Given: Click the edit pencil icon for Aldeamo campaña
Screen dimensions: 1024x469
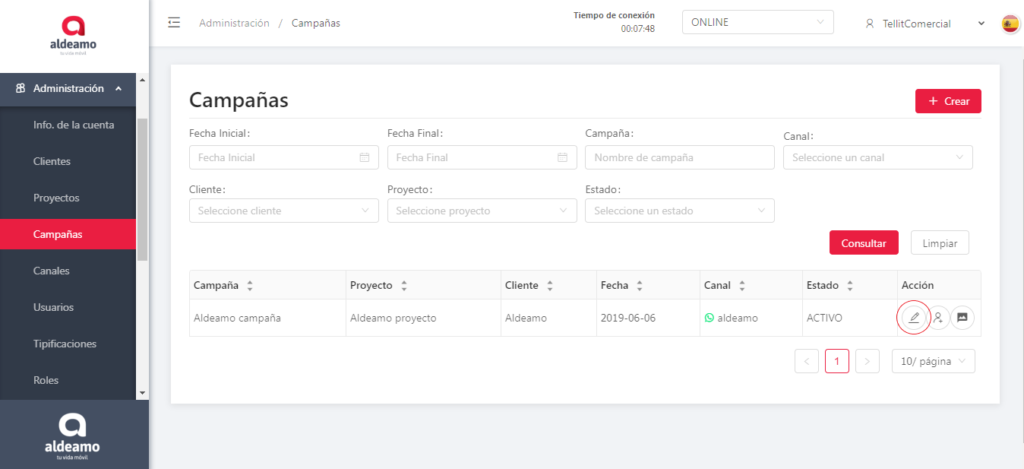Looking at the screenshot, I should pos(913,318).
